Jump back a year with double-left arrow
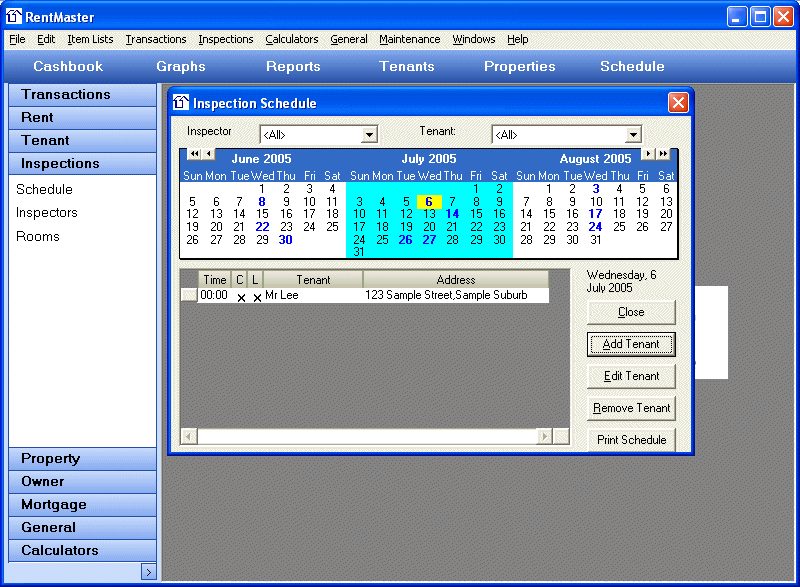 click(x=194, y=154)
